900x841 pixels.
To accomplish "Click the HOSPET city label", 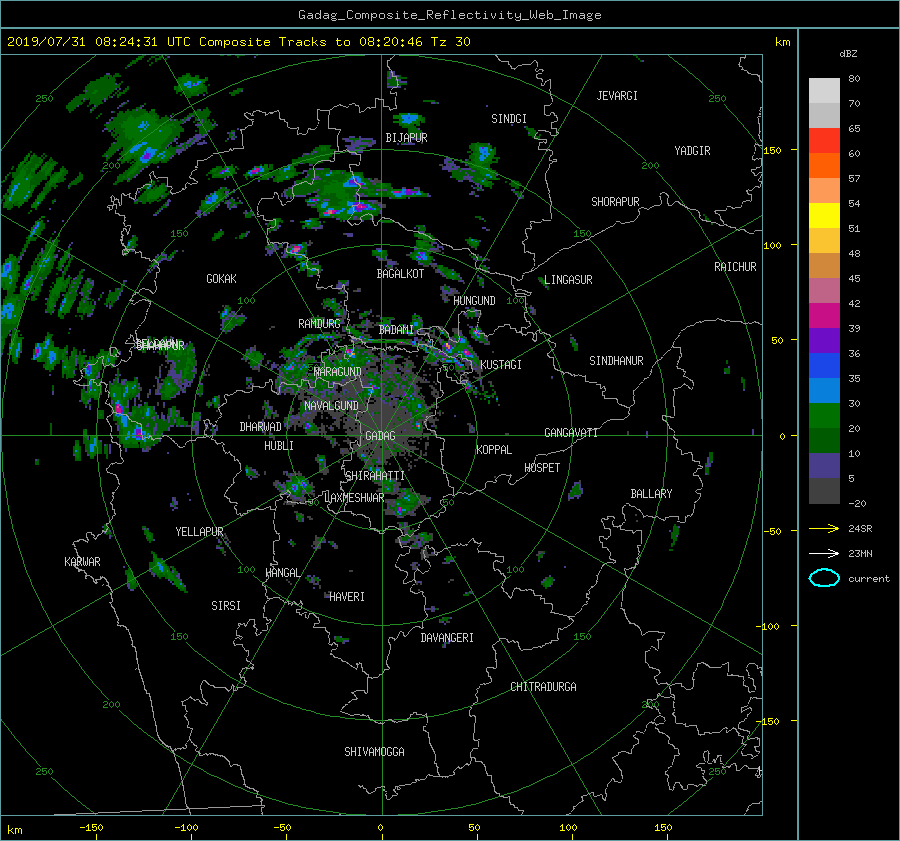I will coord(542,468).
